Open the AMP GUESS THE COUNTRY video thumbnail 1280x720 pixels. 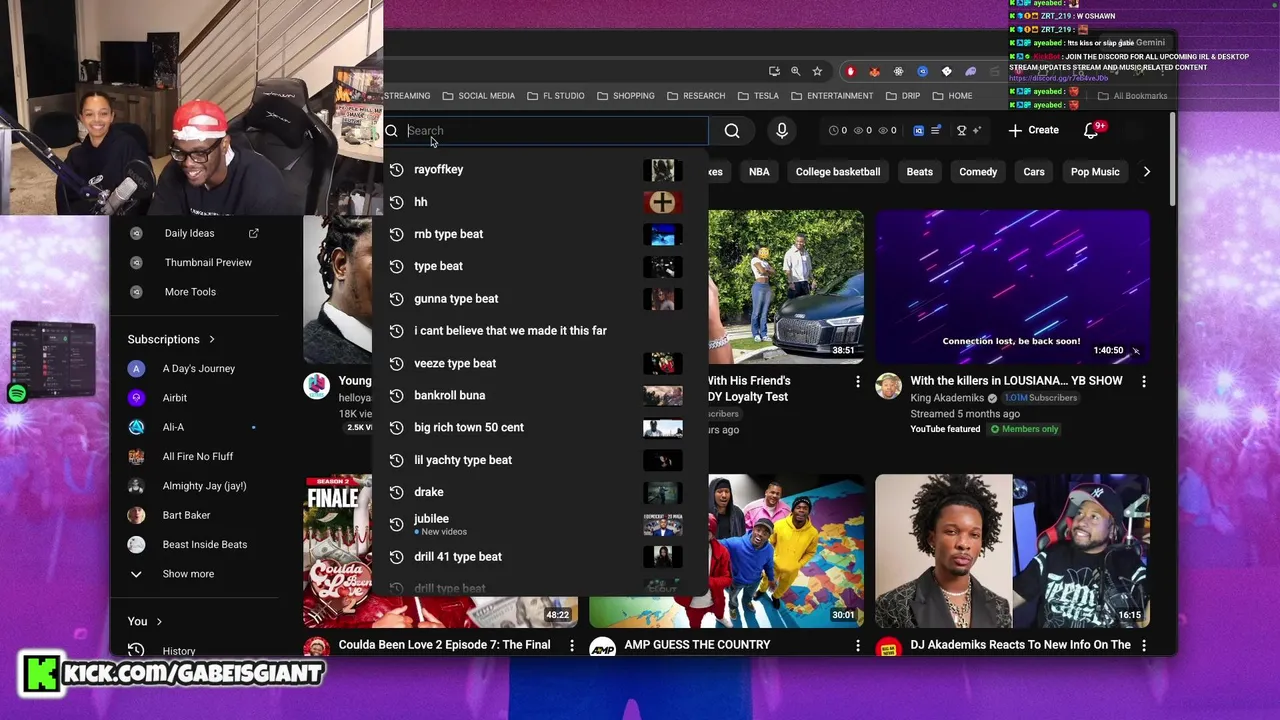pyautogui.click(x=727, y=551)
